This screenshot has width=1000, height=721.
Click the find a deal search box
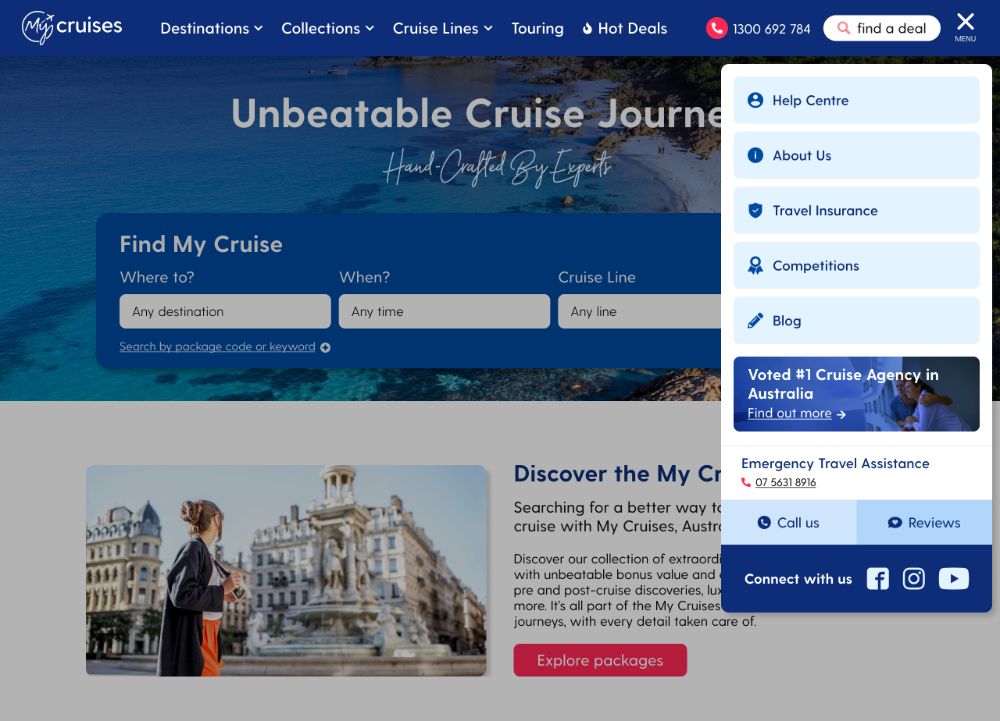881,28
